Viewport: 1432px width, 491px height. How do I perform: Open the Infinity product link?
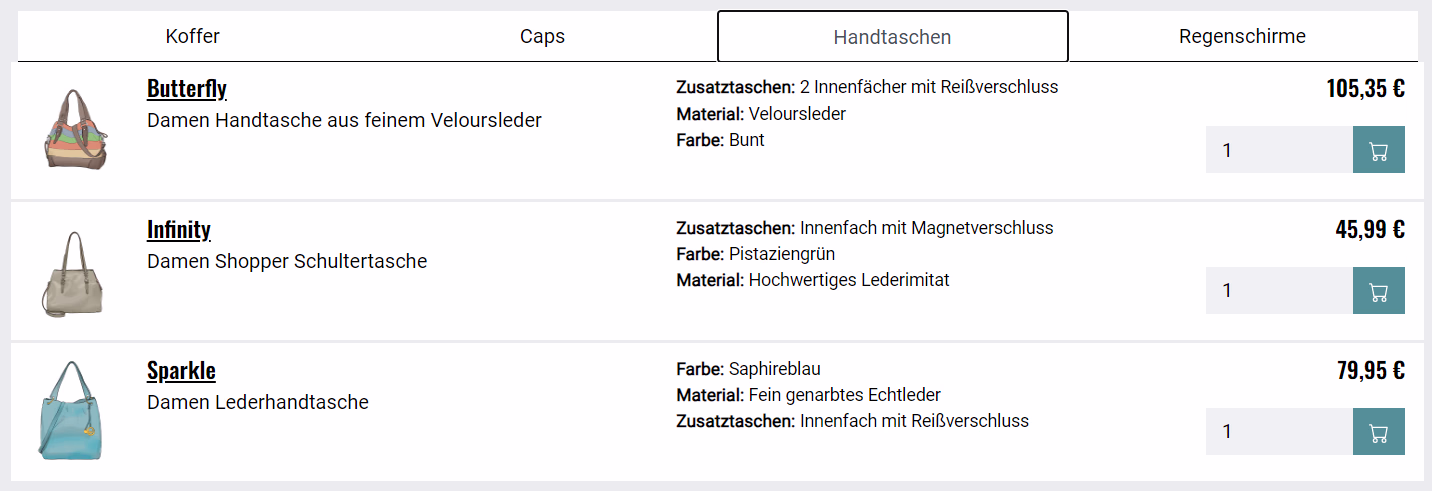(178, 230)
